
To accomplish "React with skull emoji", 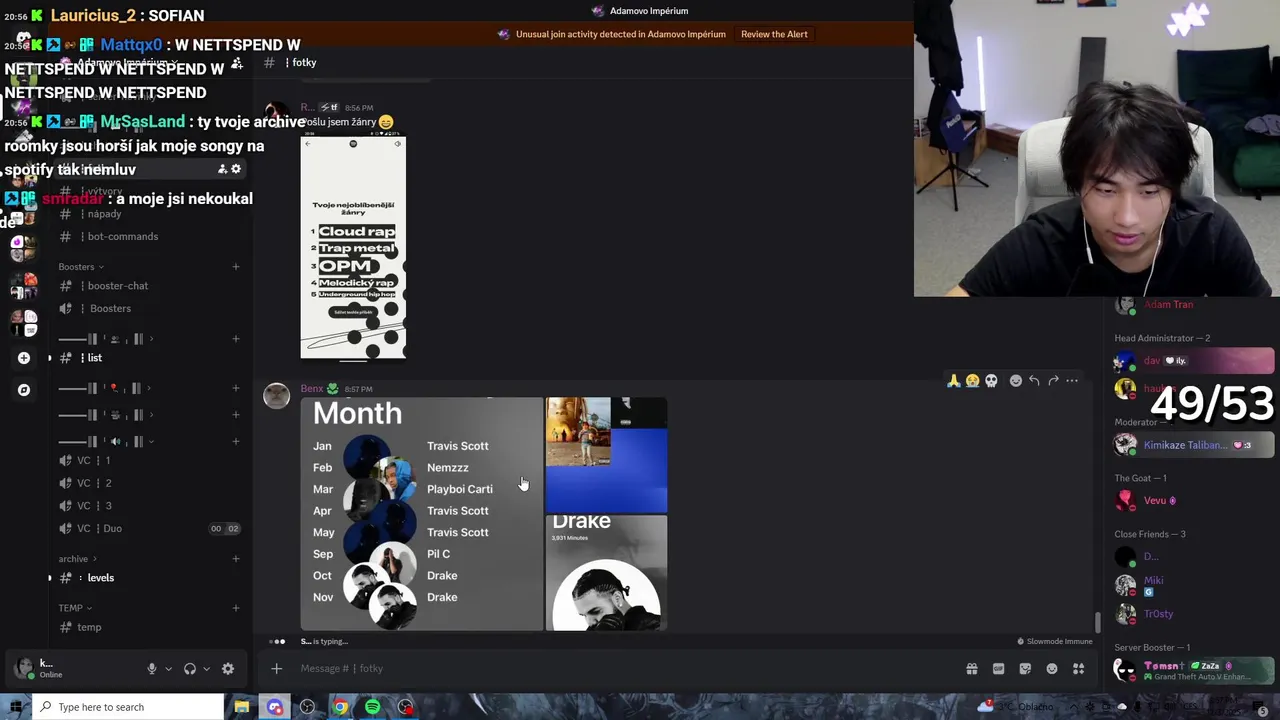I will 991,381.
